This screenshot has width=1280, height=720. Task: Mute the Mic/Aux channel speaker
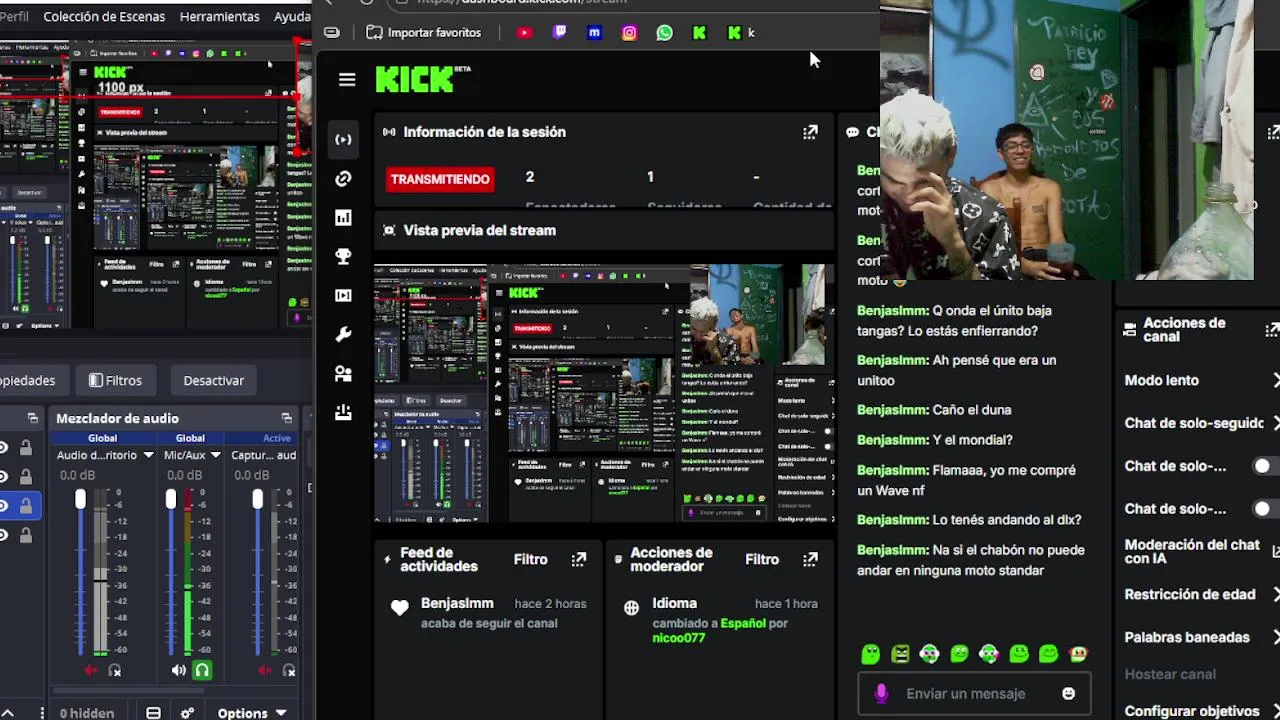178,671
